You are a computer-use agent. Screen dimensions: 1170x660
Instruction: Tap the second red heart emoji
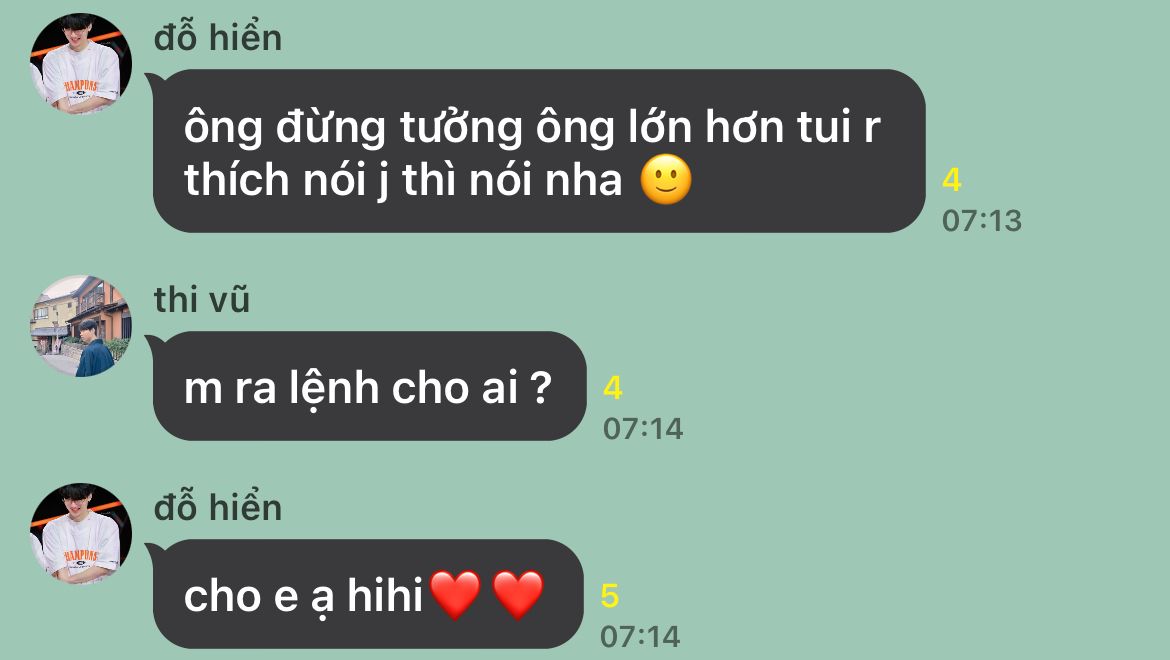coord(518,595)
